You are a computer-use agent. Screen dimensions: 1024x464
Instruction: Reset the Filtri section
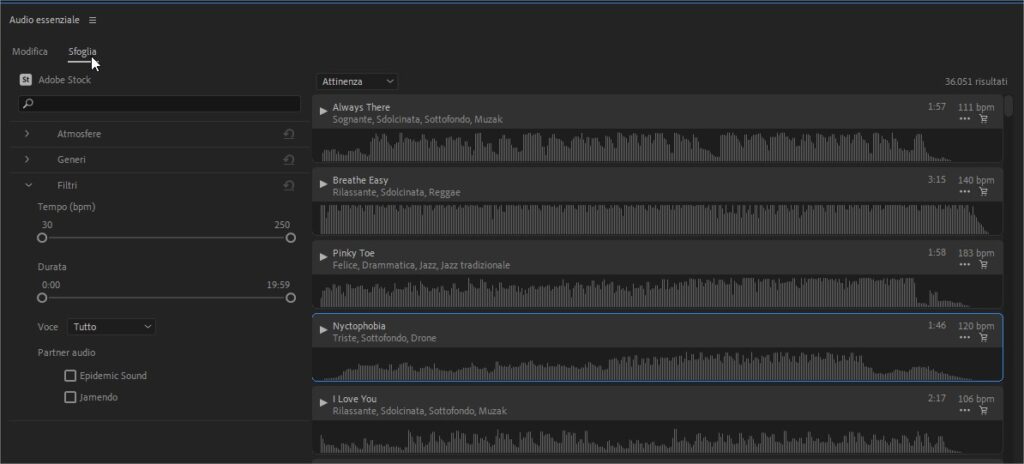[x=289, y=186]
